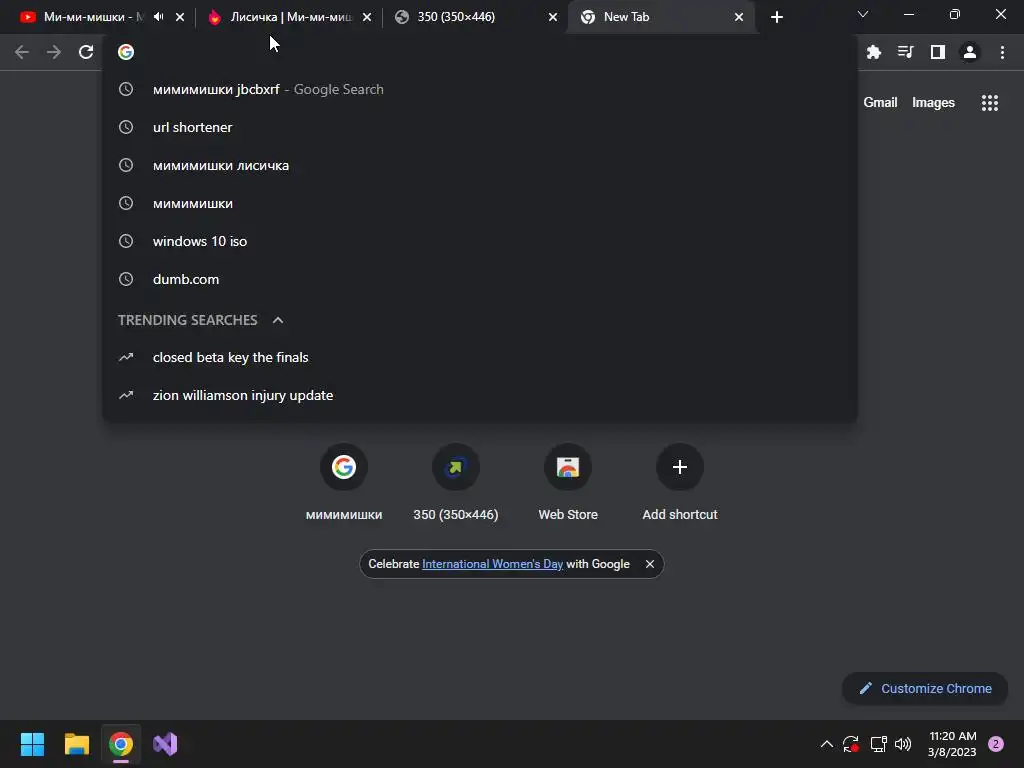Image resolution: width=1024 pixels, height=768 pixels.
Task: Open the tab search dropdown arrow
Action: (x=863, y=14)
